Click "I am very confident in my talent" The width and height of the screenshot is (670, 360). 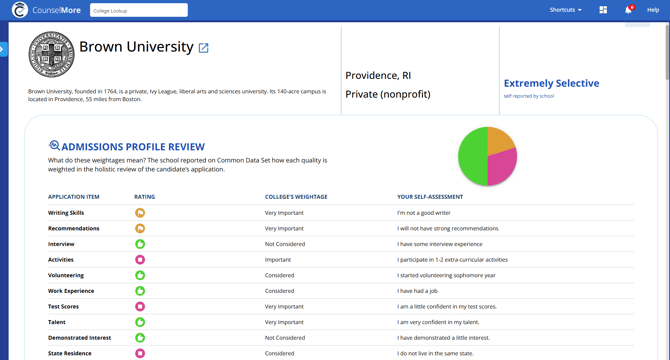click(x=438, y=322)
